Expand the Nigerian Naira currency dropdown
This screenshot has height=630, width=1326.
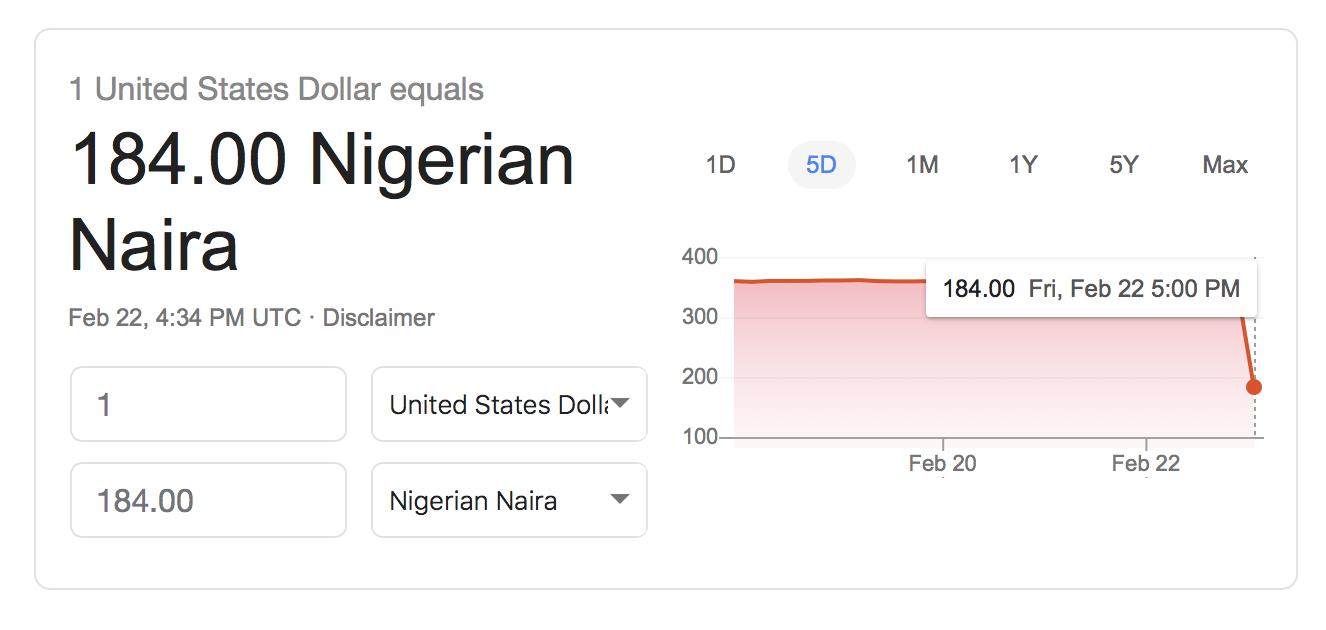[x=509, y=500]
